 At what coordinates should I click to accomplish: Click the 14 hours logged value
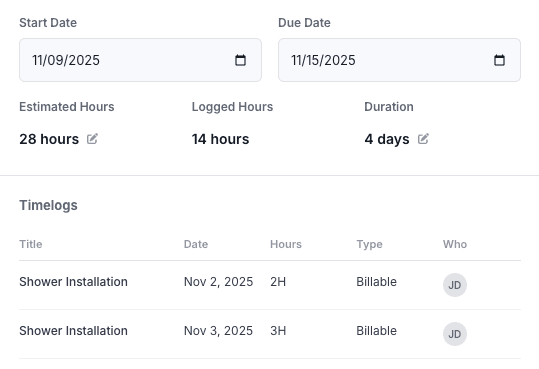[x=220, y=139]
